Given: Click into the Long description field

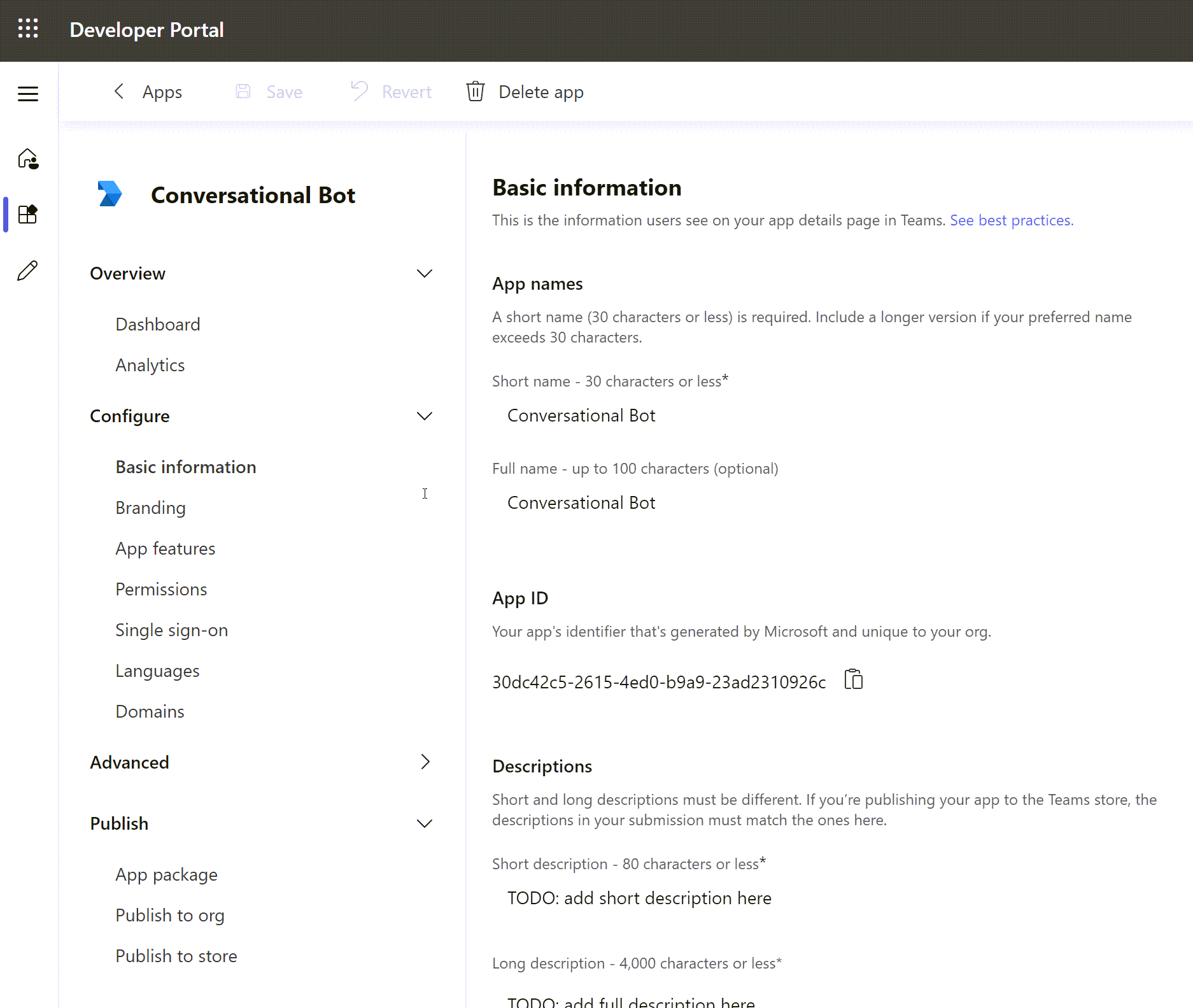Looking at the screenshot, I should pyautogui.click(x=828, y=1000).
